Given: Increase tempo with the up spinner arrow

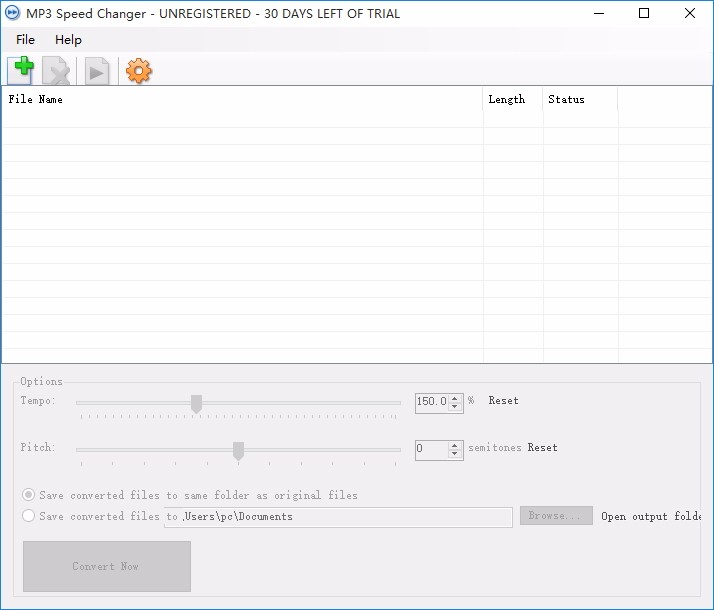Looking at the screenshot, I should pyautogui.click(x=454, y=398).
